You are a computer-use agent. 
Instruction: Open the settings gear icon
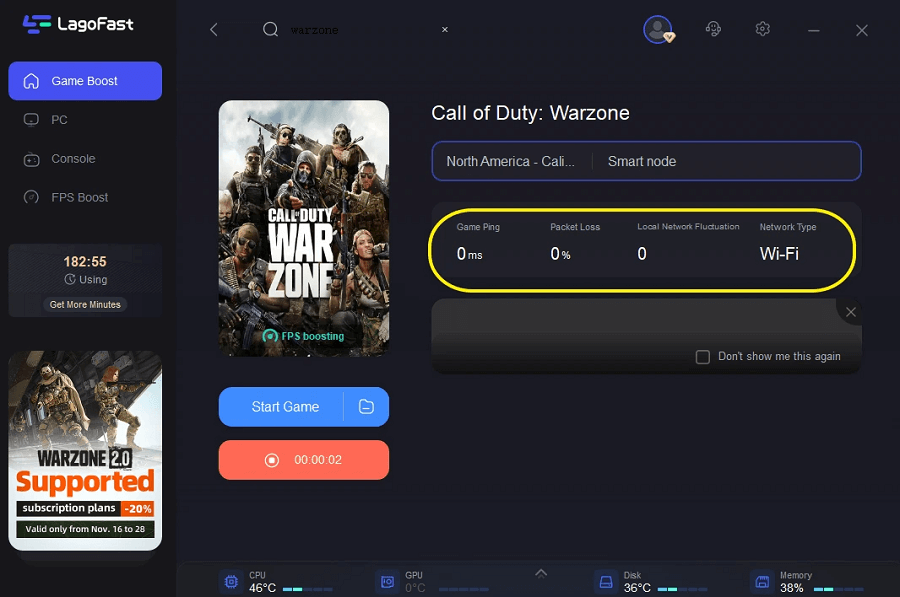(763, 30)
